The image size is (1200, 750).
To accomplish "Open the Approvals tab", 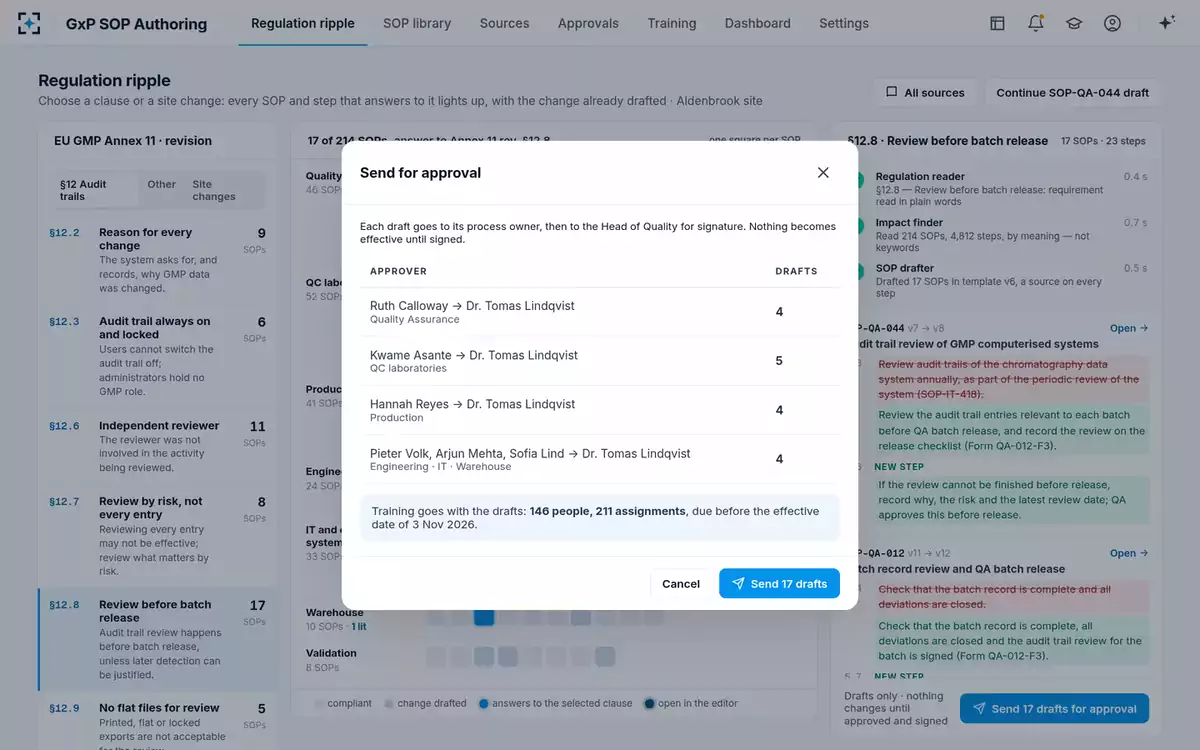I will (x=588, y=23).
